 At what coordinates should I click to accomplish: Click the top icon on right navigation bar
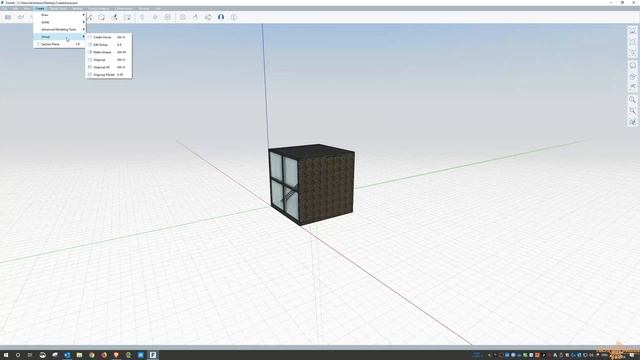(x=633, y=31)
